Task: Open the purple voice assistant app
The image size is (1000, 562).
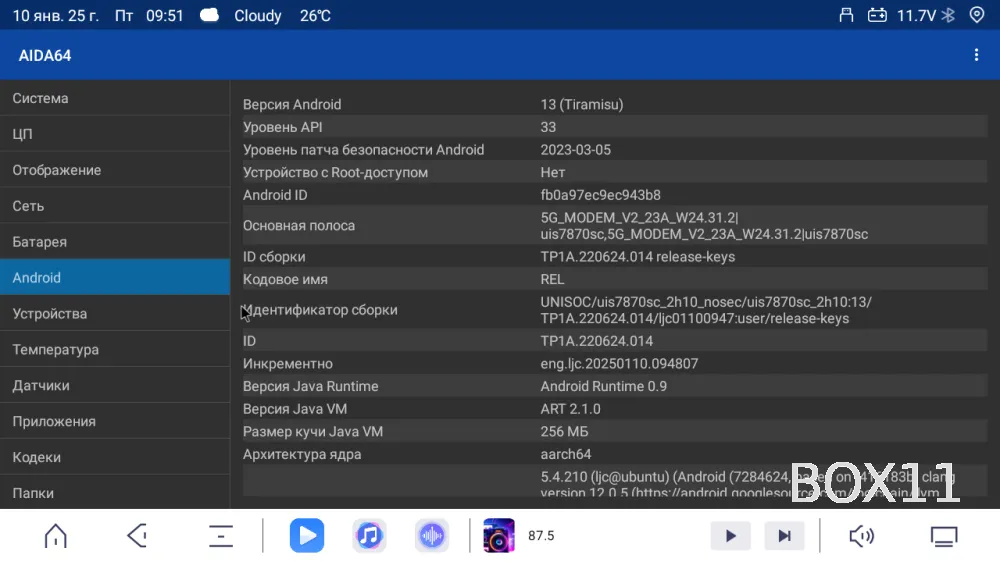Action: pyautogui.click(x=432, y=536)
